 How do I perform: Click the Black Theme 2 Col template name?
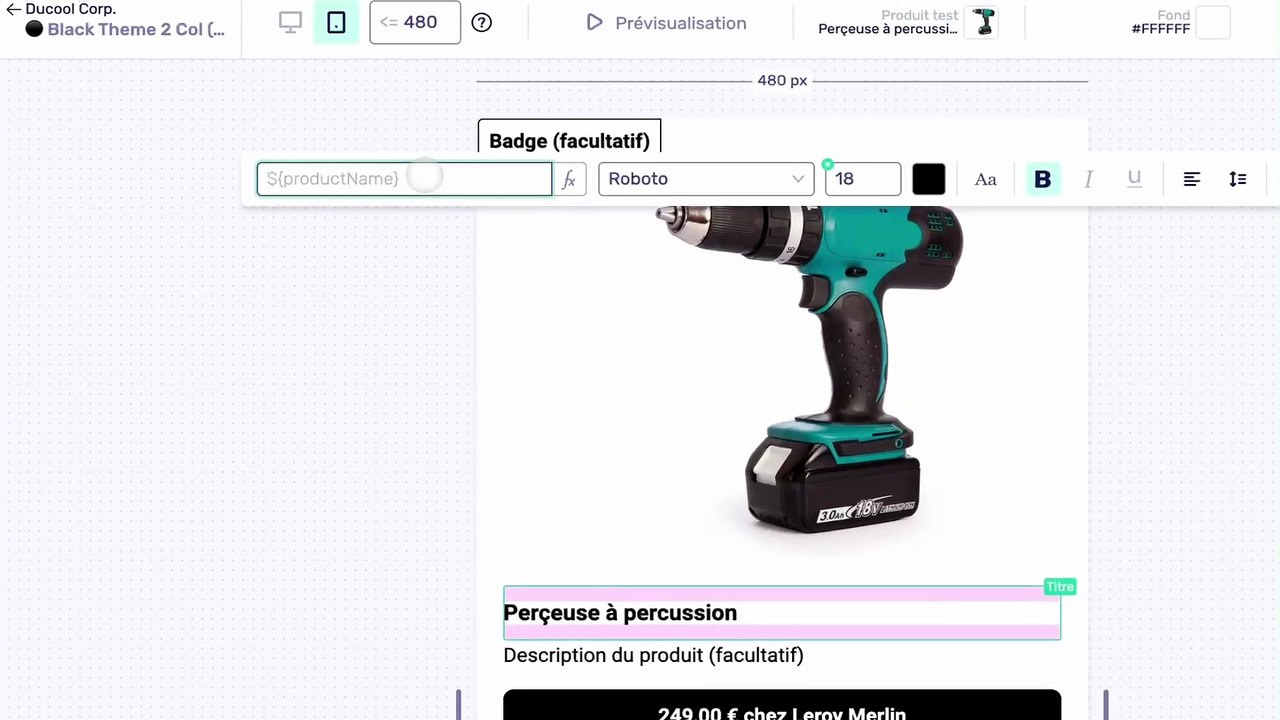coord(136,29)
